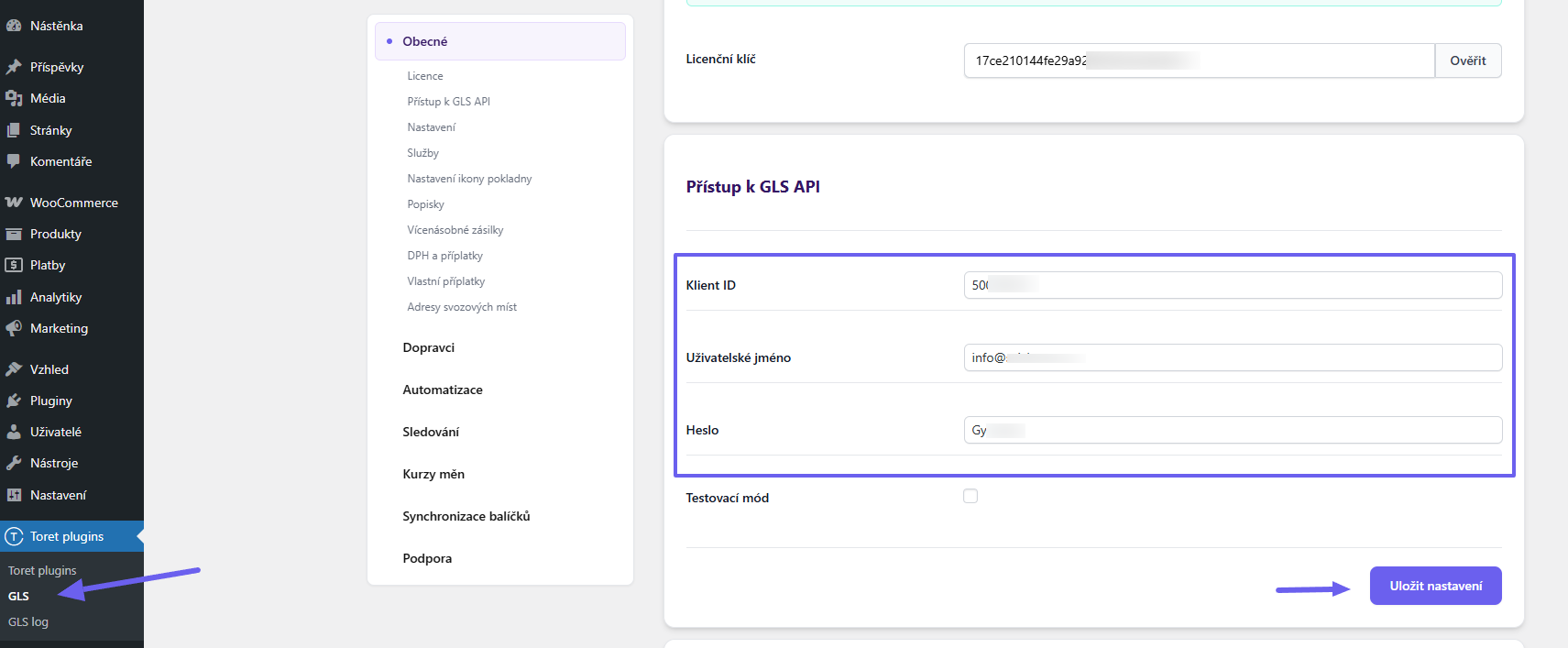Viewport: 1568px width, 648px height.
Task: Click the Vzhled paintbrush icon
Action: click(x=14, y=369)
